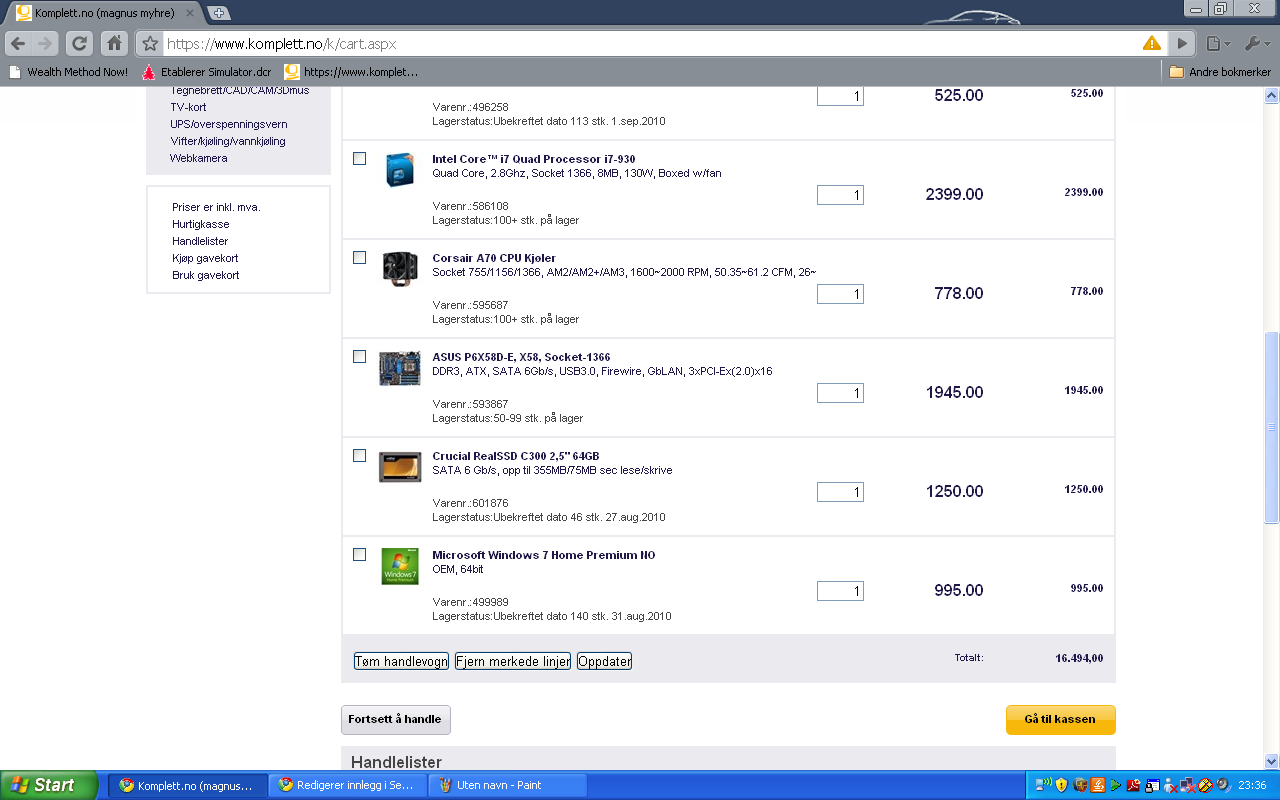The height and width of the screenshot is (800, 1280).
Task: Tick the checkbox for Intel Core i7 processor
Action: (360, 159)
